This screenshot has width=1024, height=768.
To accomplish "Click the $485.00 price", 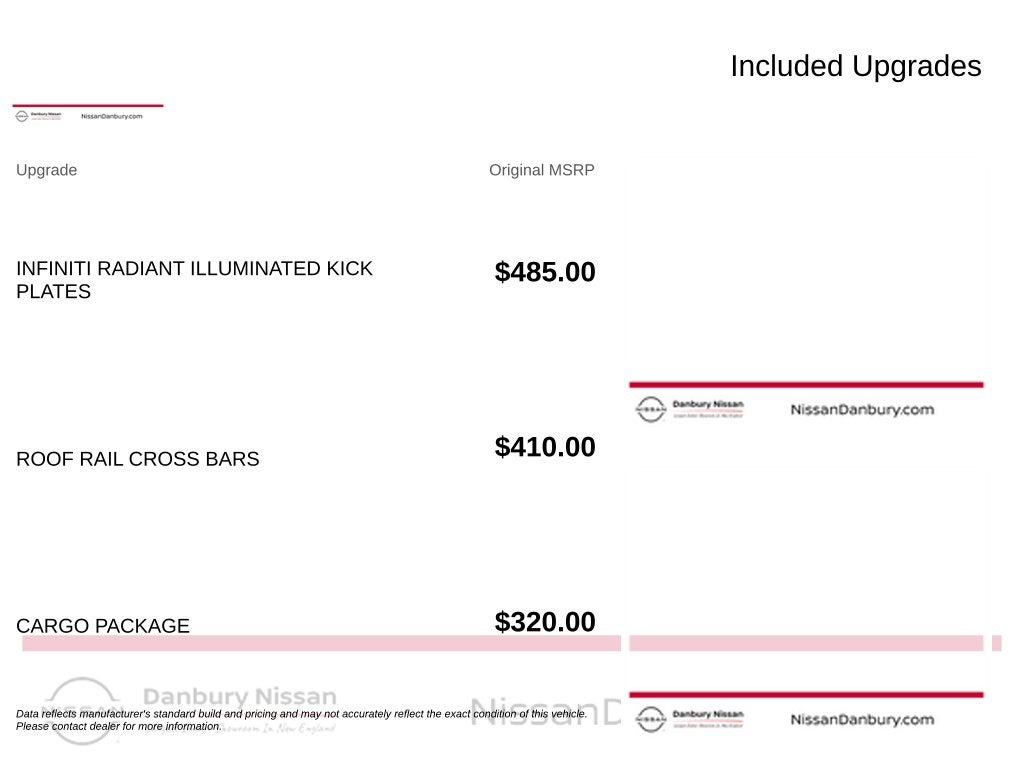I will tap(545, 272).
